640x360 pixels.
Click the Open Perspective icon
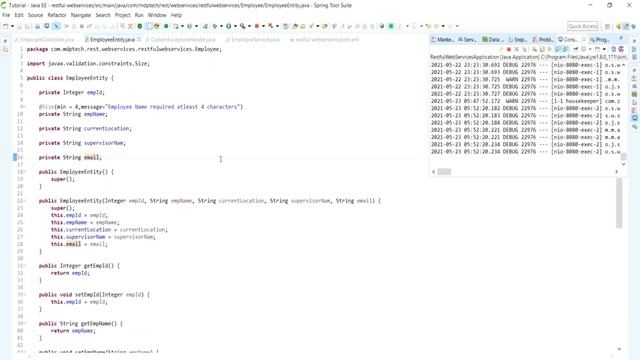click(607, 26)
